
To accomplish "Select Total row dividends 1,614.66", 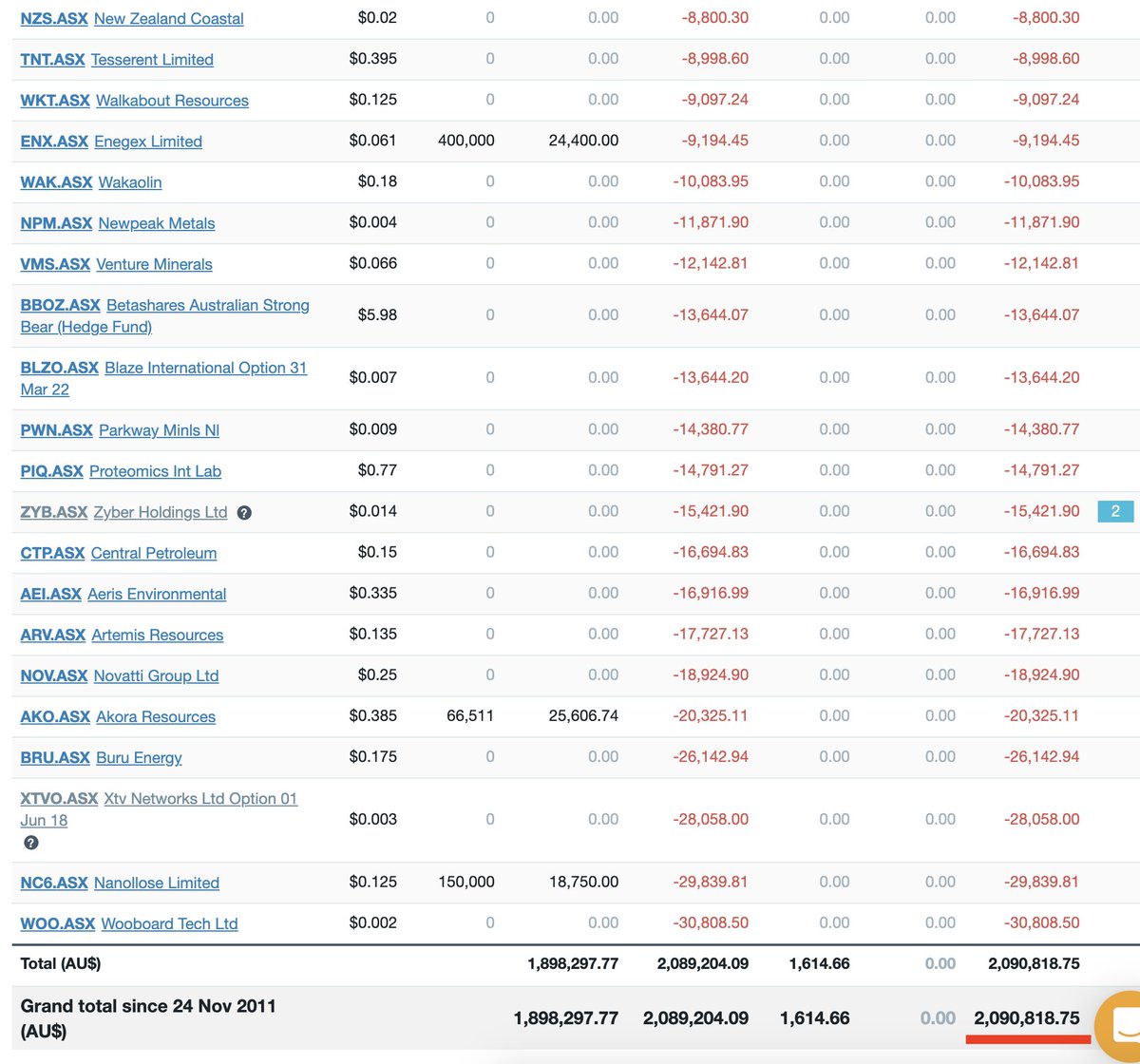I will click(x=819, y=963).
